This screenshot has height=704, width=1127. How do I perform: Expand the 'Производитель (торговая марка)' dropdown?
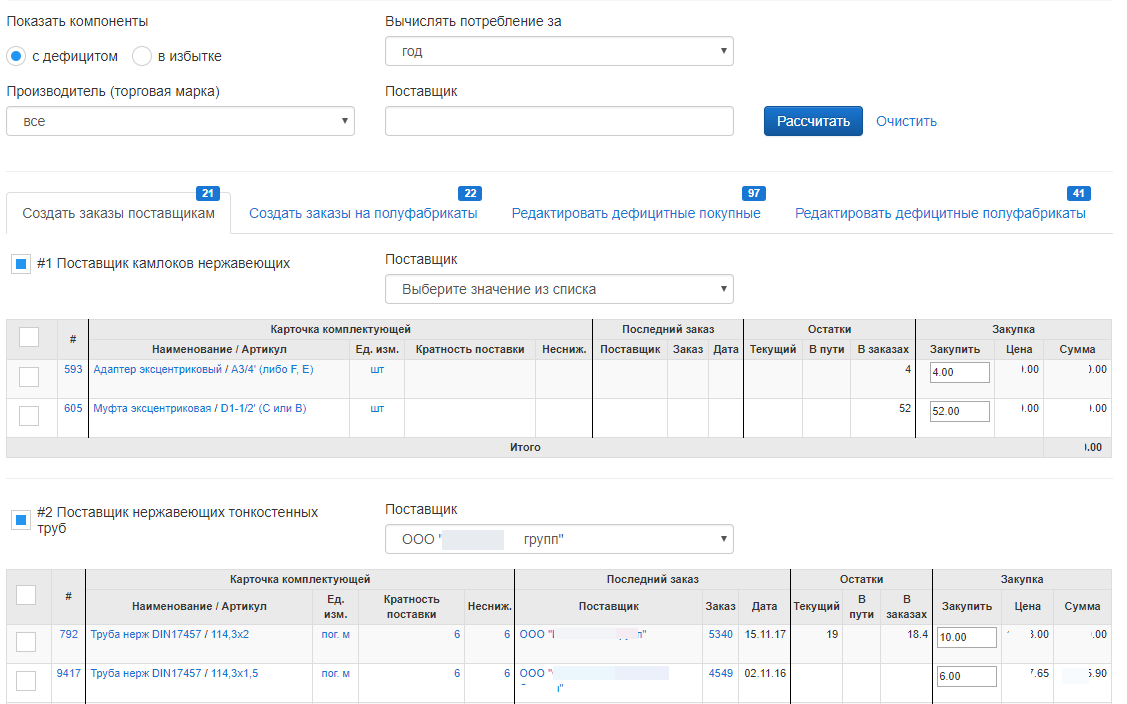pos(180,121)
